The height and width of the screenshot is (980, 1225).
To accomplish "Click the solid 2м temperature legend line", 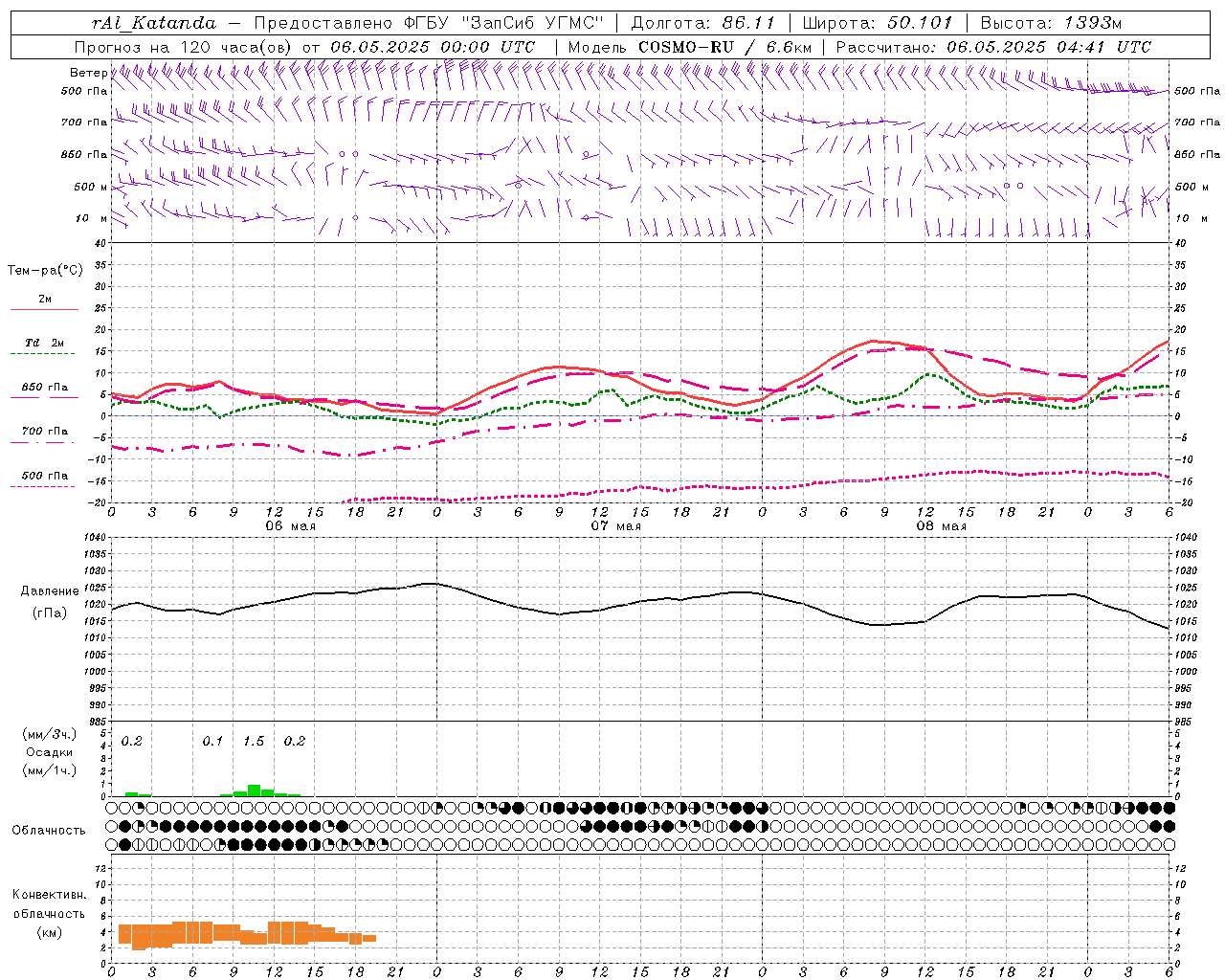I will (44, 310).
